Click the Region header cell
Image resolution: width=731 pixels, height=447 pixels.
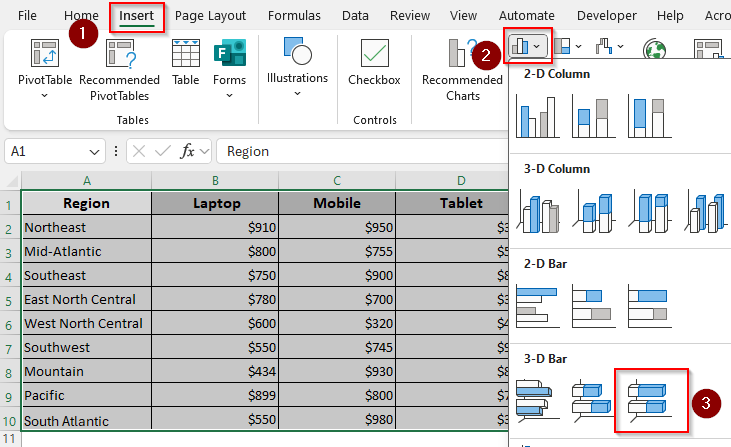[87, 203]
